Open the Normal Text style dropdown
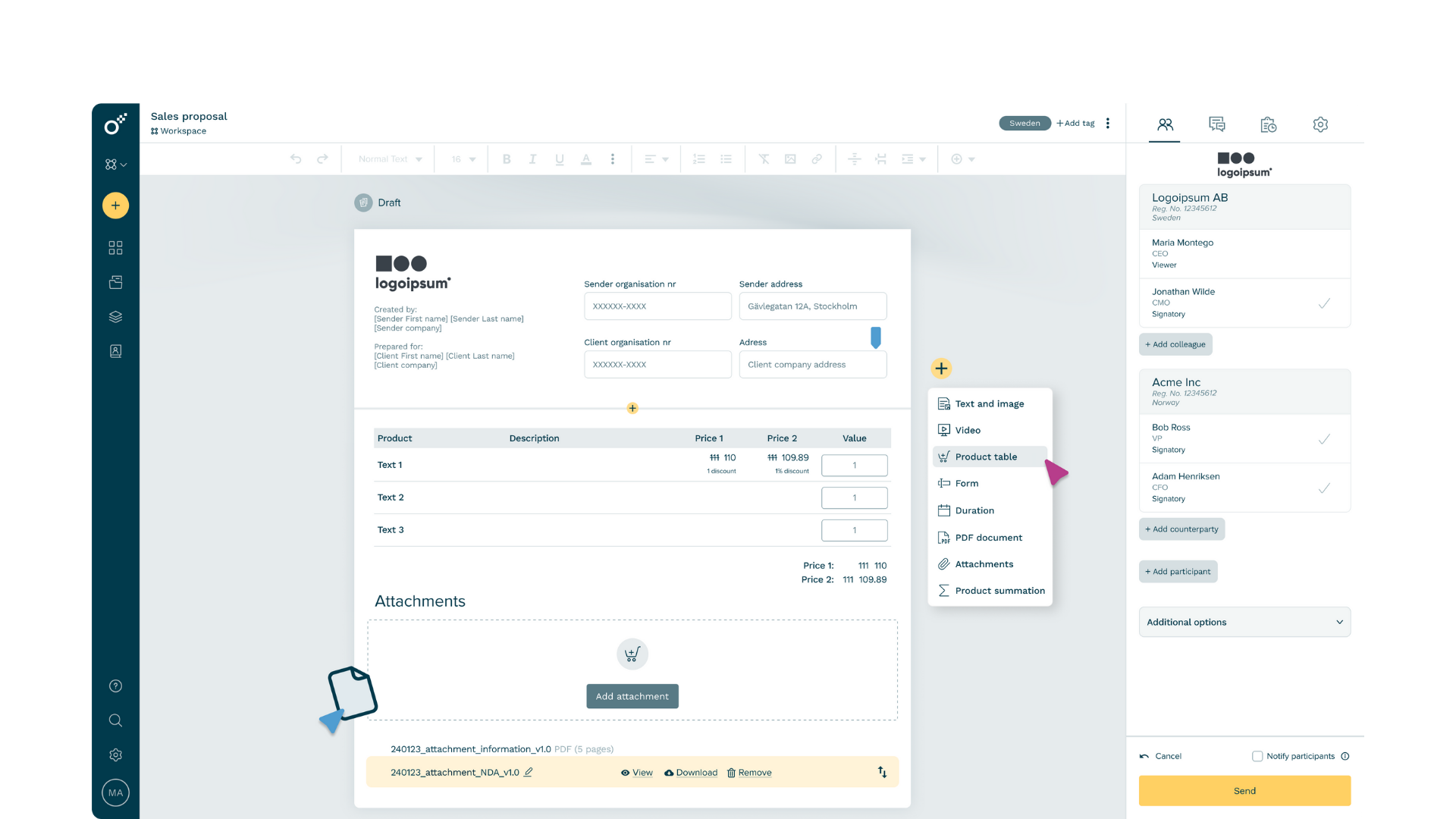Screen dimensions: 1456x819 (390, 159)
